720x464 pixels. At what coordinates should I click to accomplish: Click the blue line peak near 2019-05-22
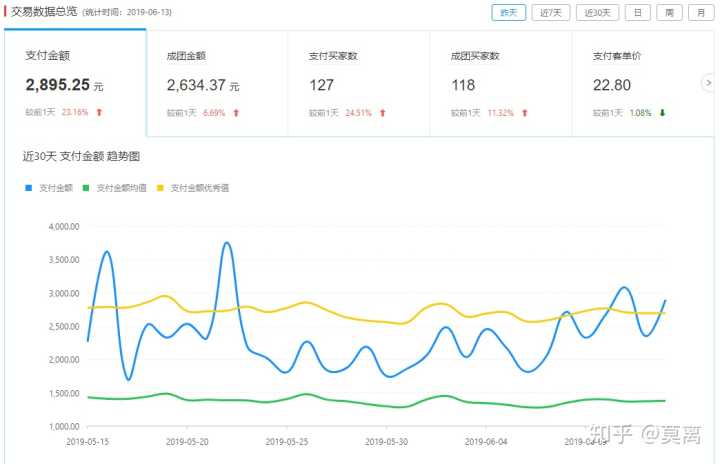point(227,243)
